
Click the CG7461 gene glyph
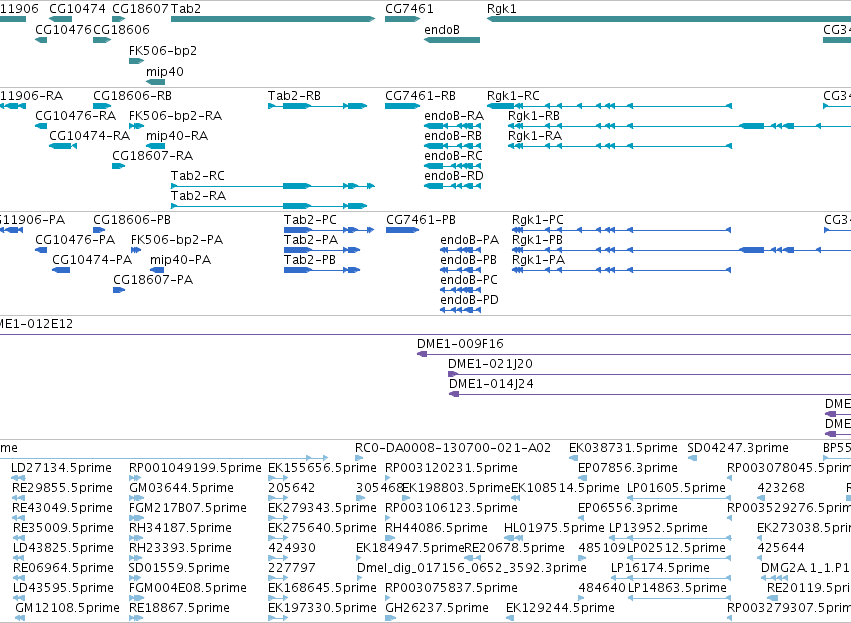coord(402,19)
